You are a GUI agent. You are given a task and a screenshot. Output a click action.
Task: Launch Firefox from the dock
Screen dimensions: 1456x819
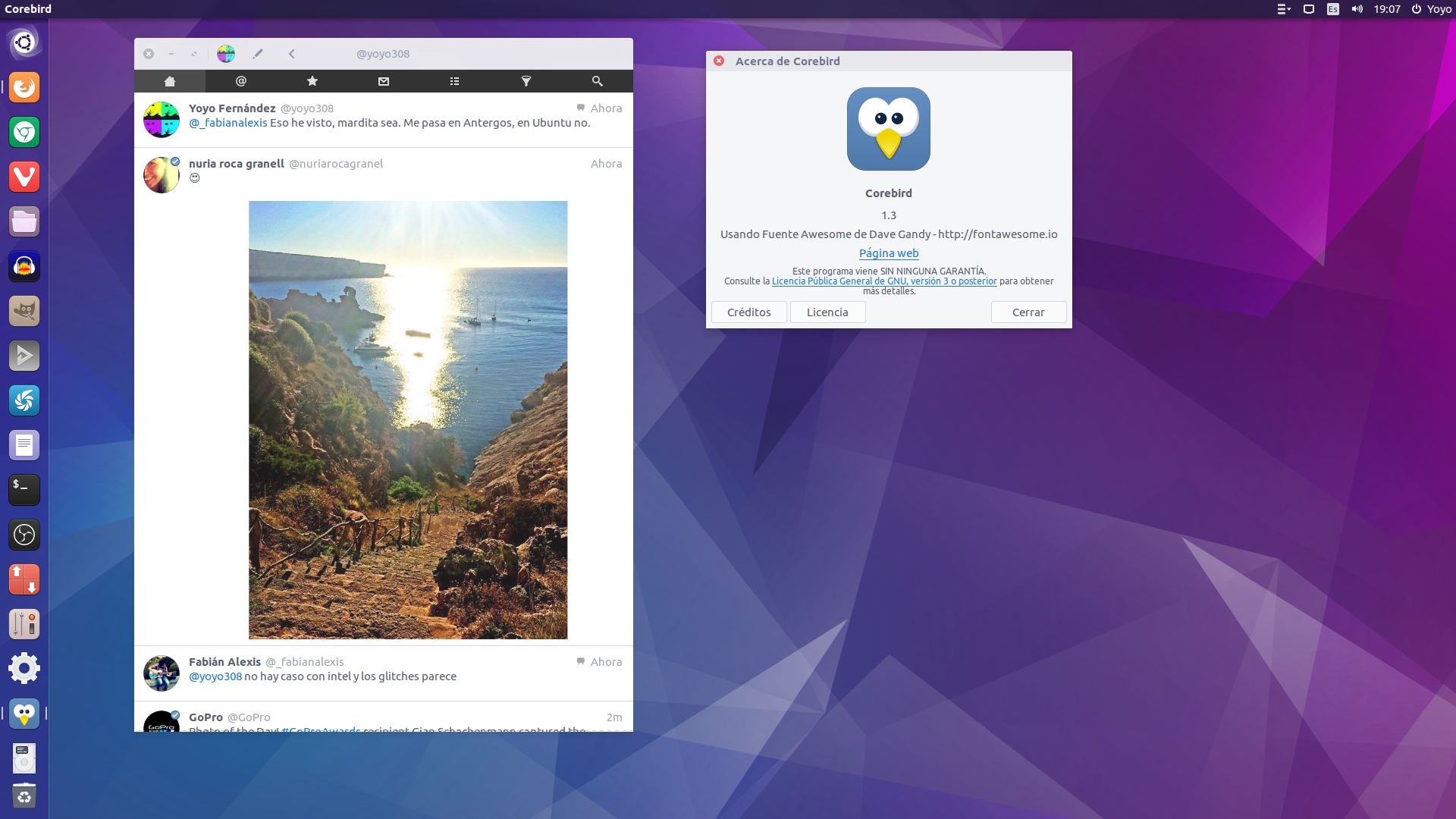(x=24, y=87)
